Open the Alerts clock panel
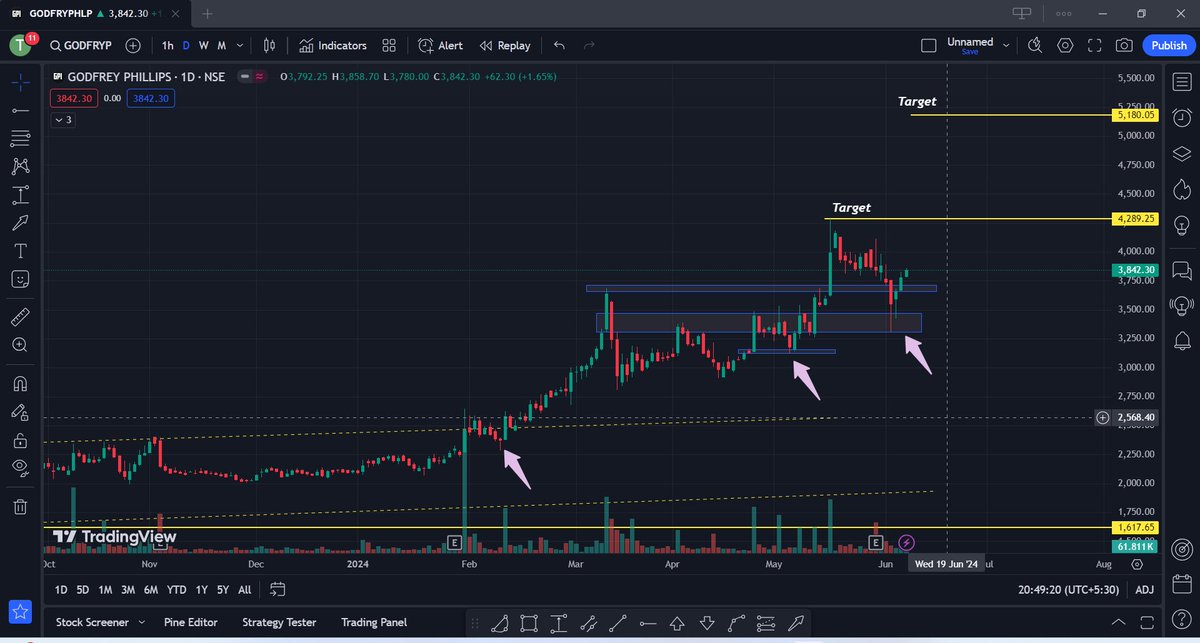Viewport: 1200px width, 643px height. 1180,117
